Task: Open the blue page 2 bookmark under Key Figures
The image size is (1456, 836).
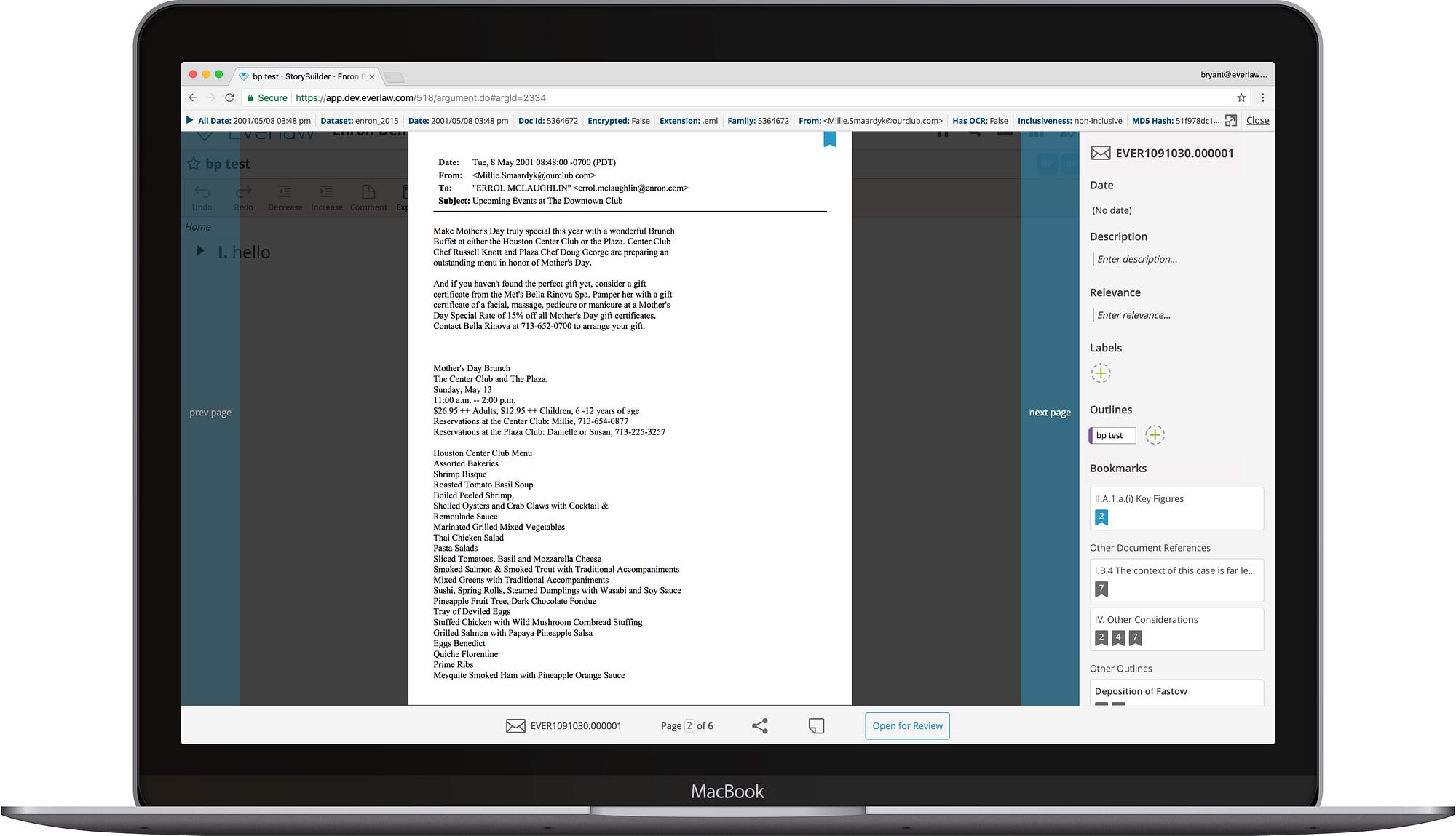Action: click(1101, 517)
